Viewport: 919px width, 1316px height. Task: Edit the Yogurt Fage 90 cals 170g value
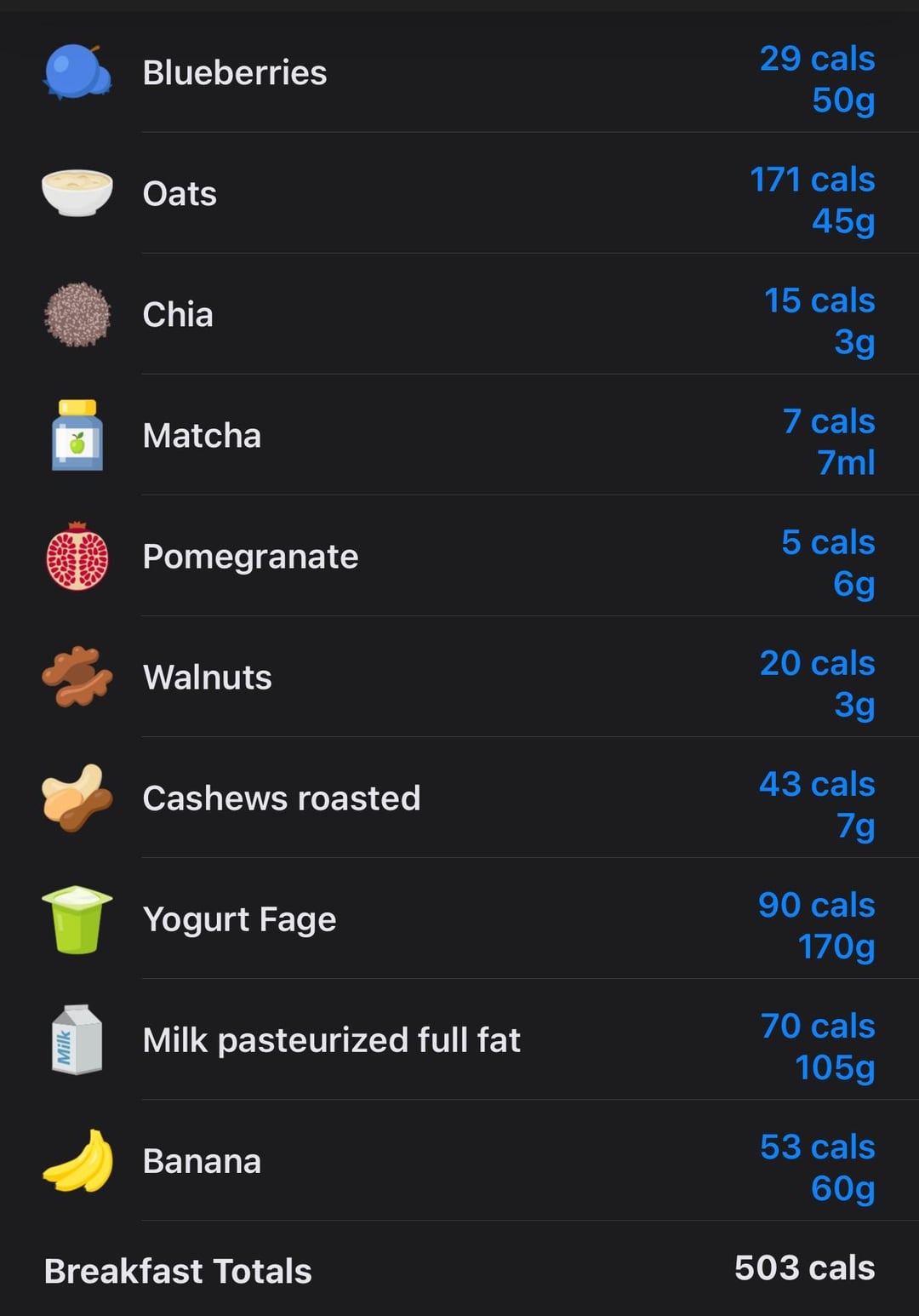tap(817, 925)
